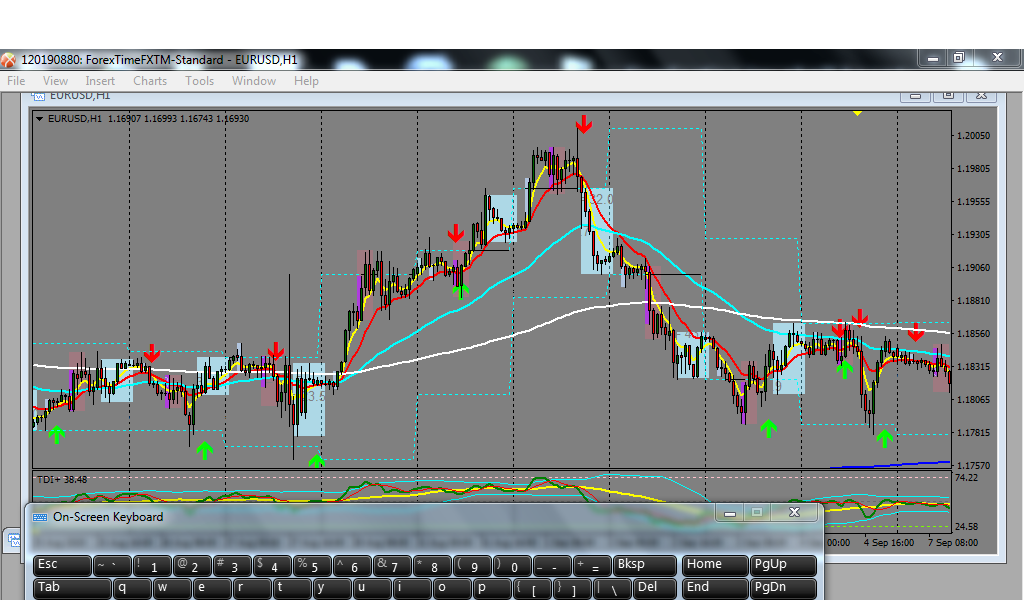Click the 4 key on the keyboard
The height and width of the screenshot is (600, 1024).
pos(272,565)
